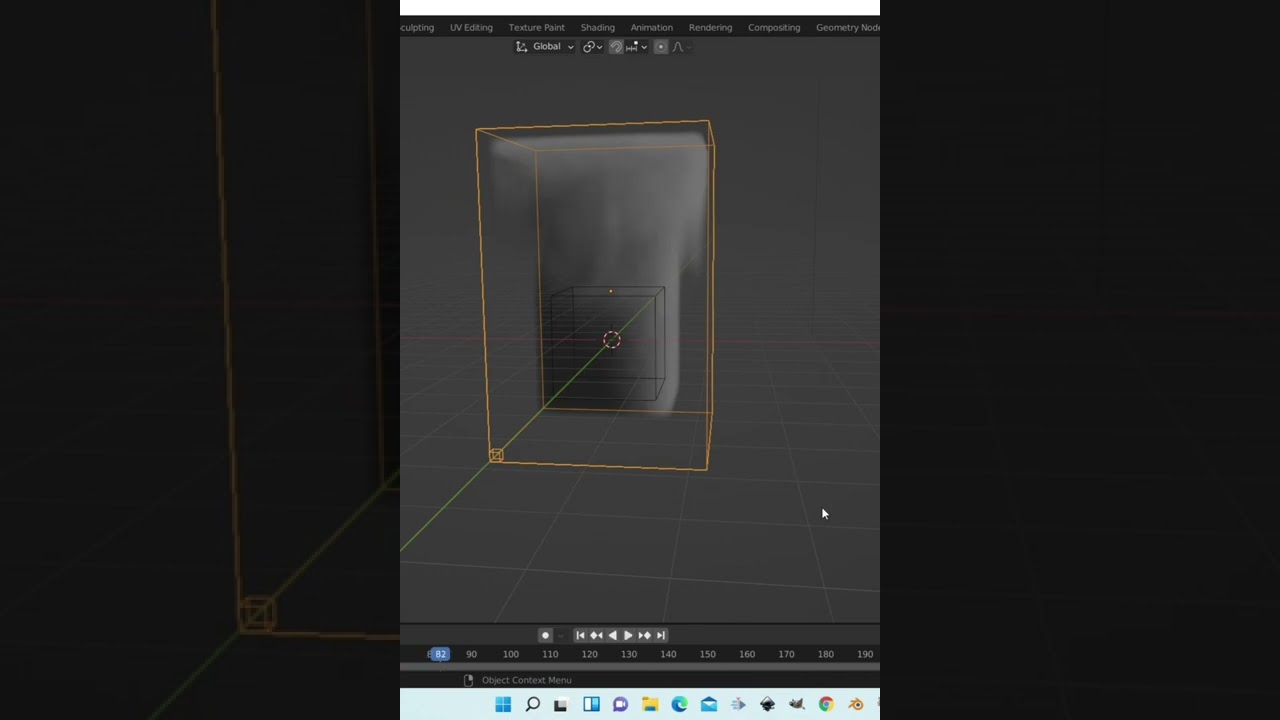Click the 3D cursor in the viewport
Screen dimensions: 1280x720
(612, 340)
